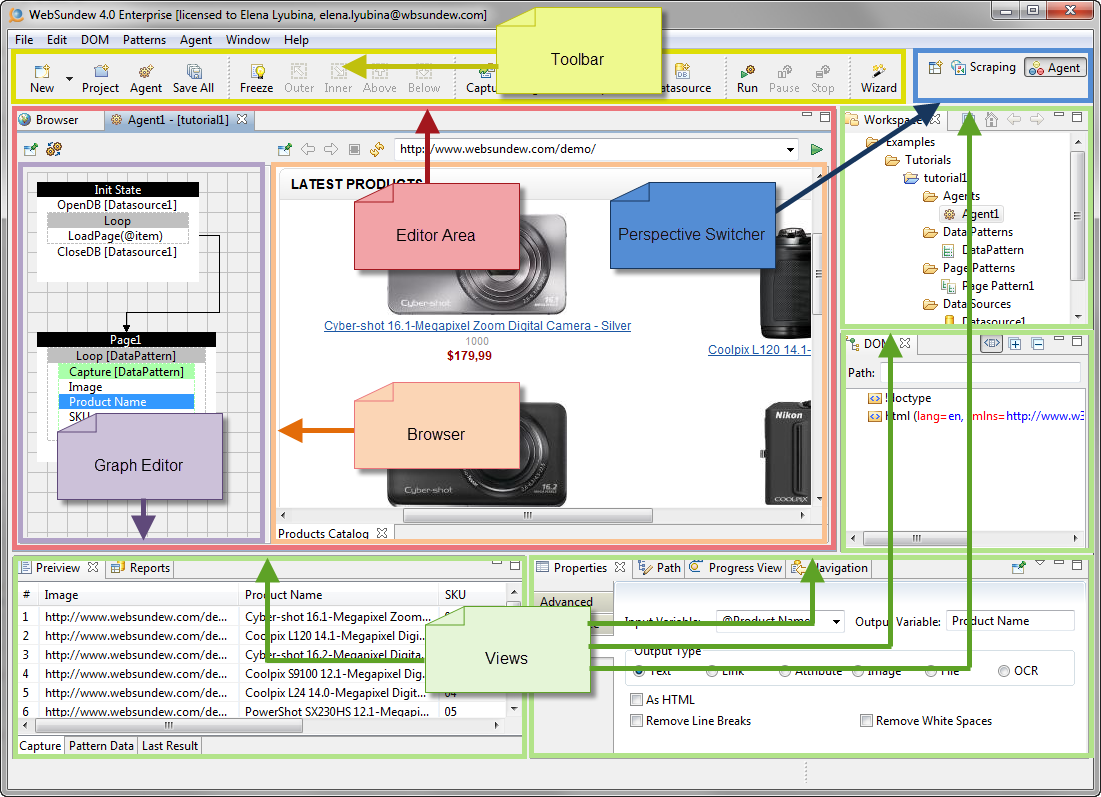
Task: Click the Save All toolbar icon
Action: (193, 72)
